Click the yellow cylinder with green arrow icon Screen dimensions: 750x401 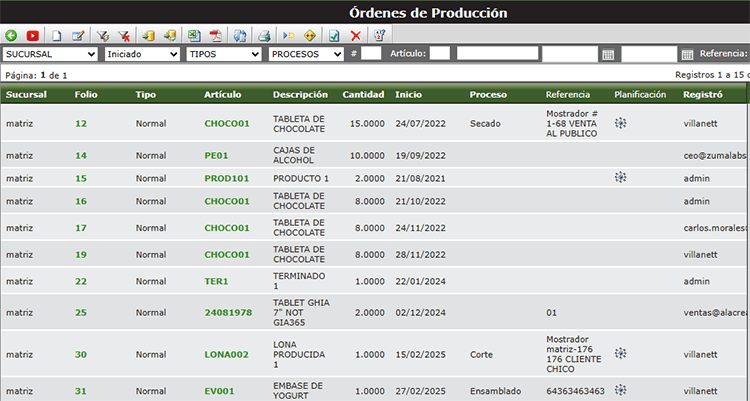pyautogui.click(x=148, y=35)
